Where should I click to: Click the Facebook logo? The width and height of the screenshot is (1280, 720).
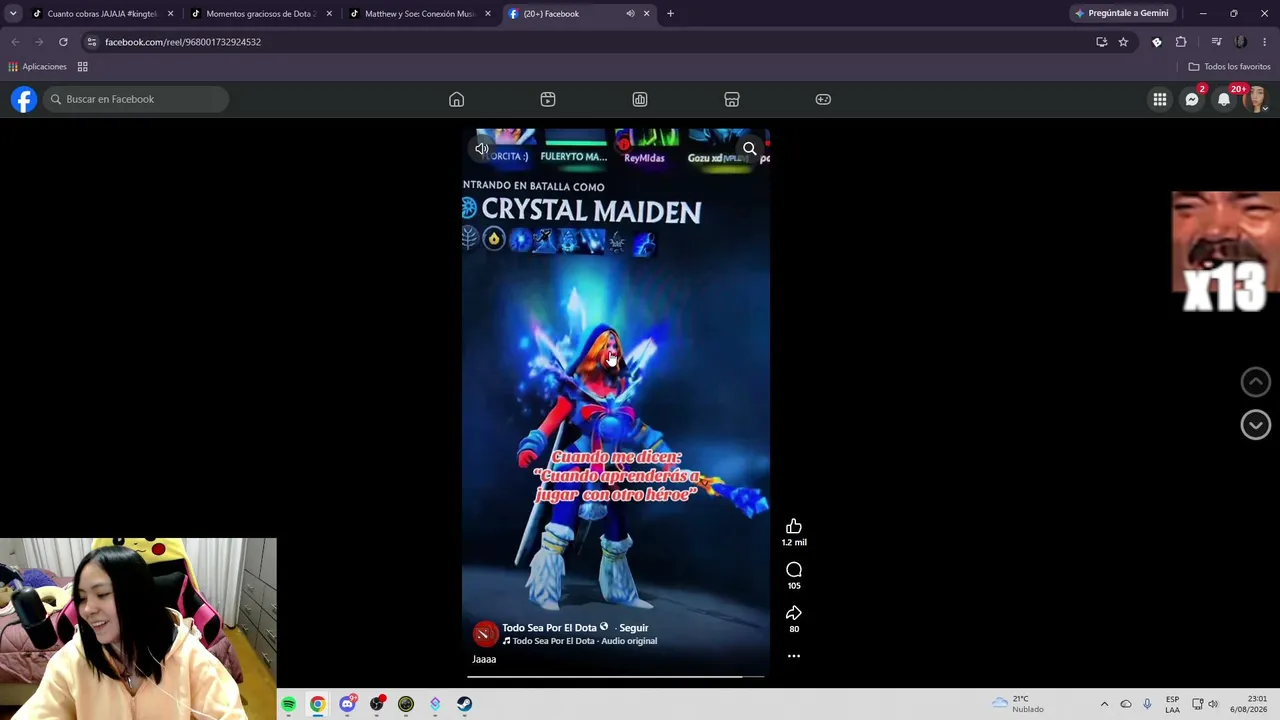(24, 99)
